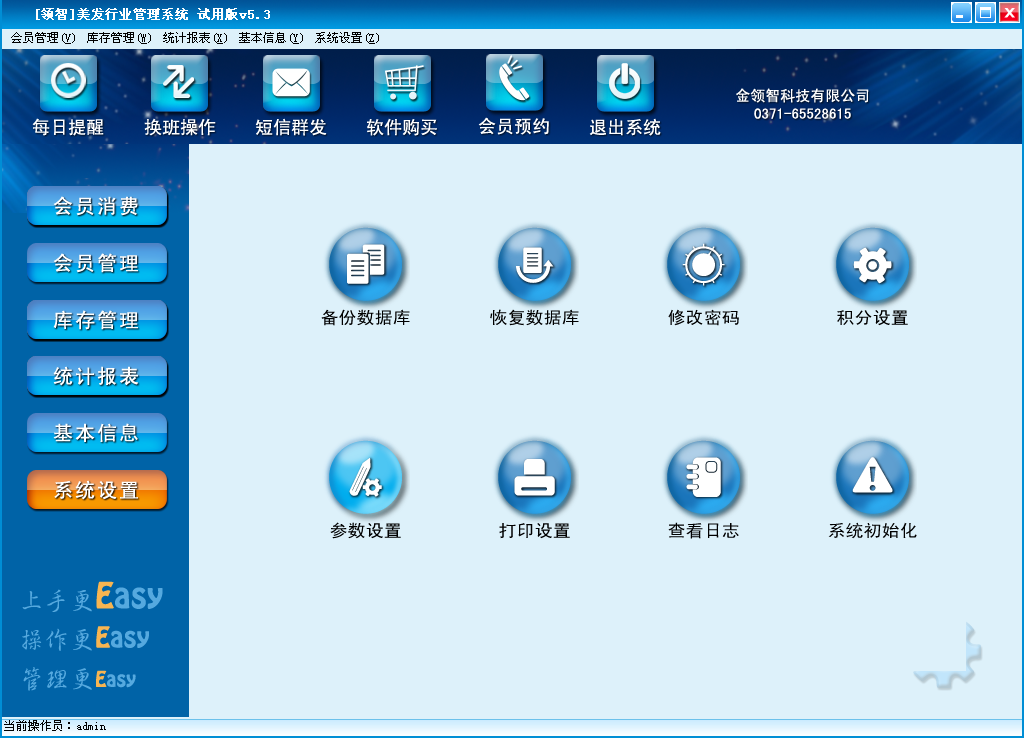
Task: Open 修改密码 change password icon
Action: point(704,265)
